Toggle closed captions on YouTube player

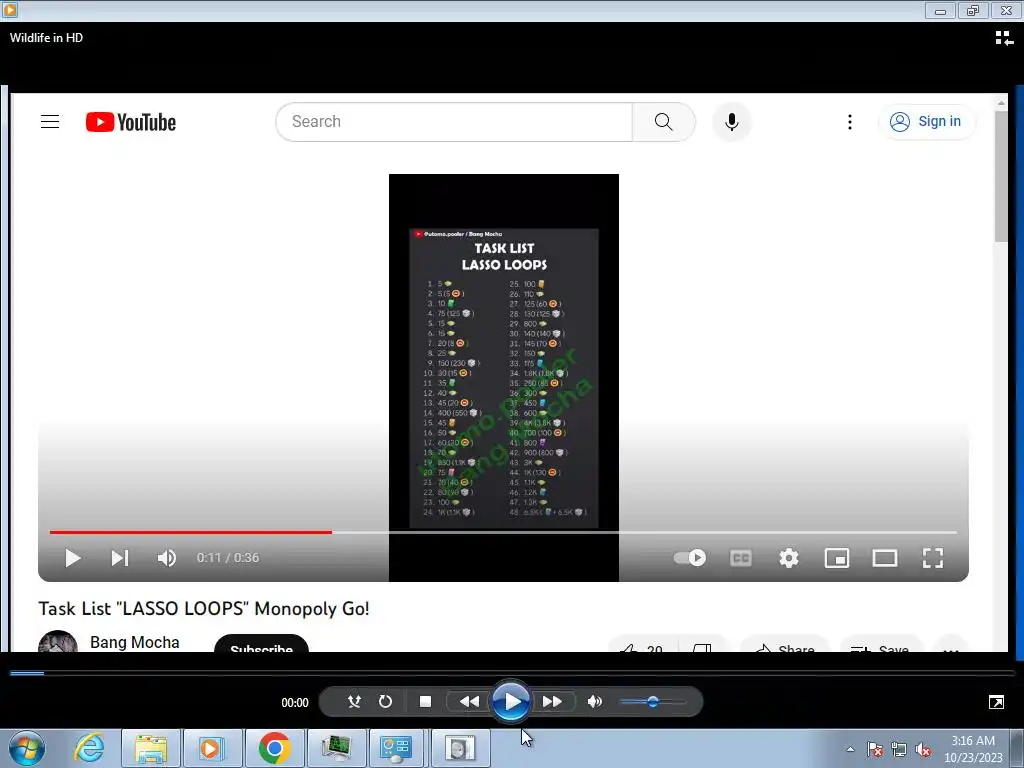(741, 558)
